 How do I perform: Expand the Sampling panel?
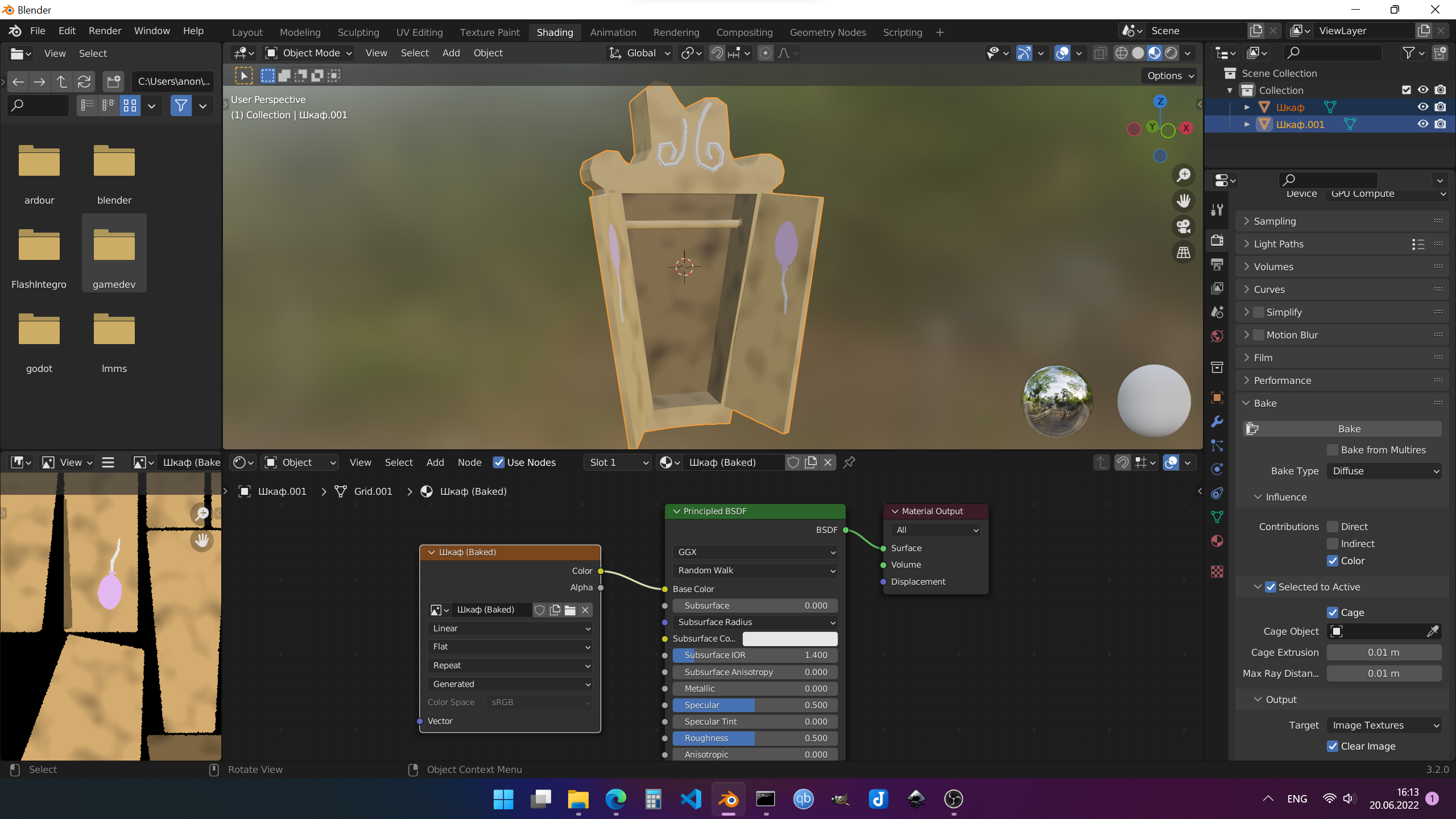[1275, 221]
